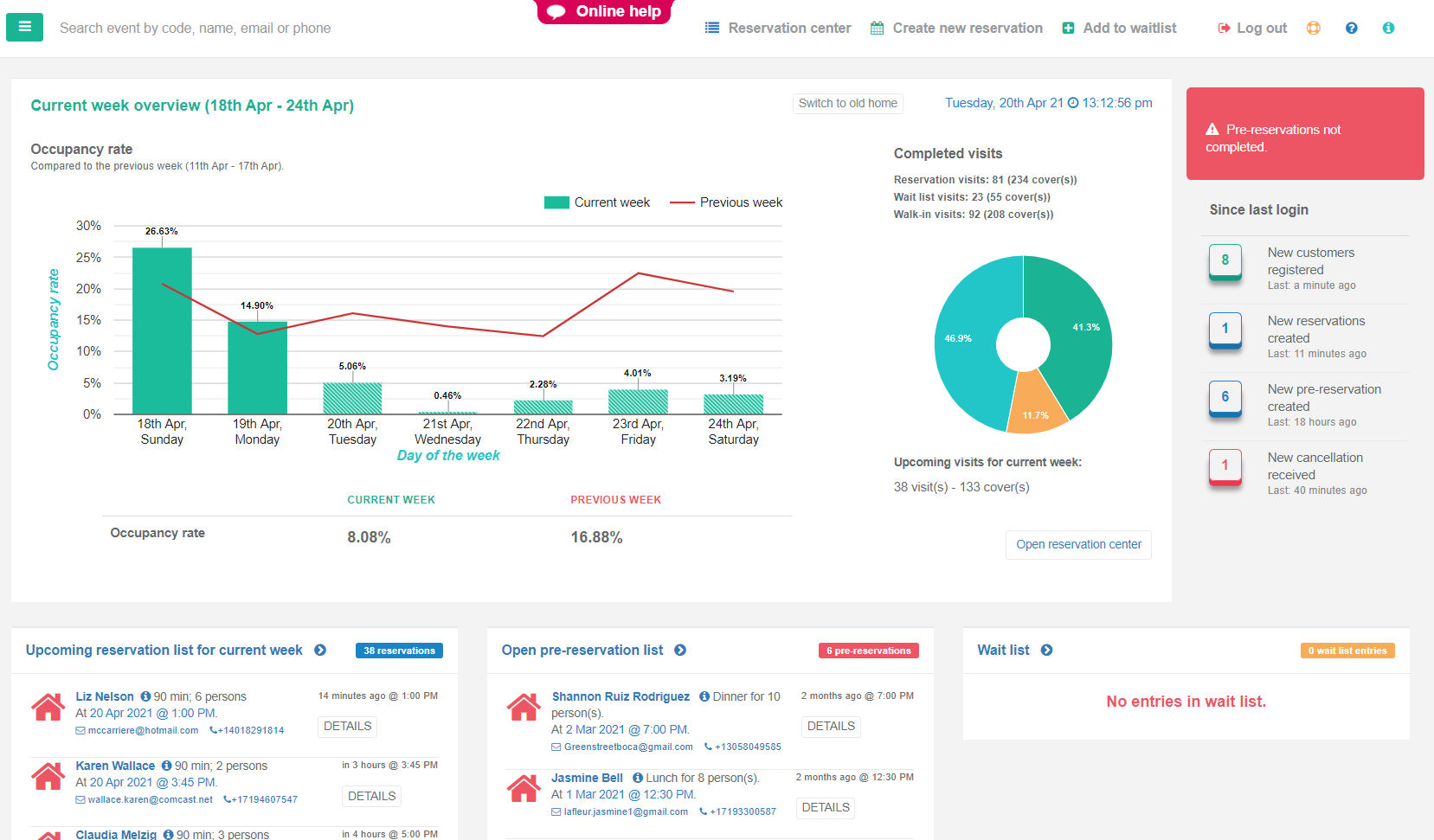Open the green hamburger menu
This screenshot has width=1434, height=840.
coord(24,27)
